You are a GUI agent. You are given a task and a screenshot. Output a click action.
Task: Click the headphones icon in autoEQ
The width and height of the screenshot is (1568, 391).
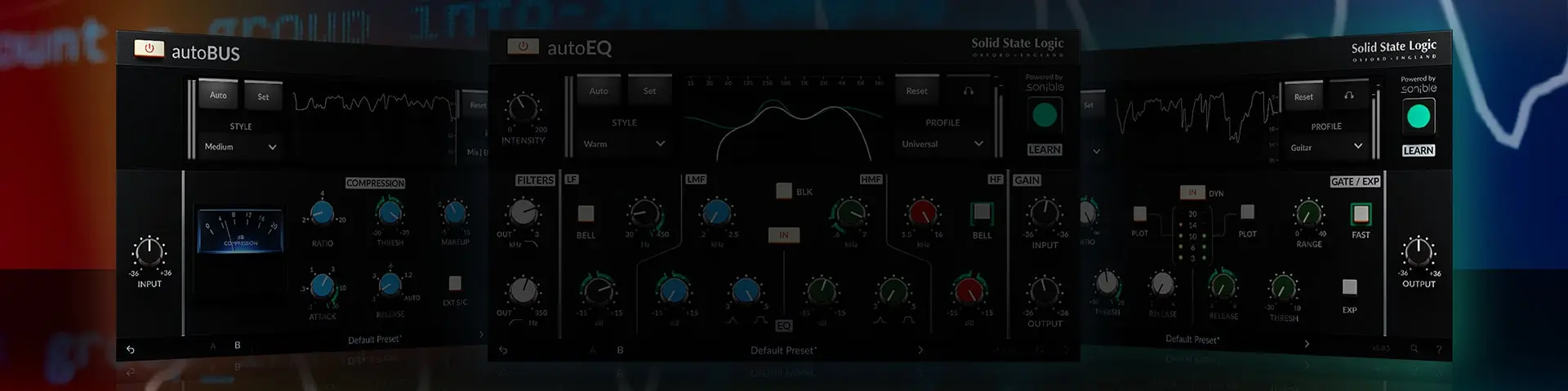tap(968, 91)
